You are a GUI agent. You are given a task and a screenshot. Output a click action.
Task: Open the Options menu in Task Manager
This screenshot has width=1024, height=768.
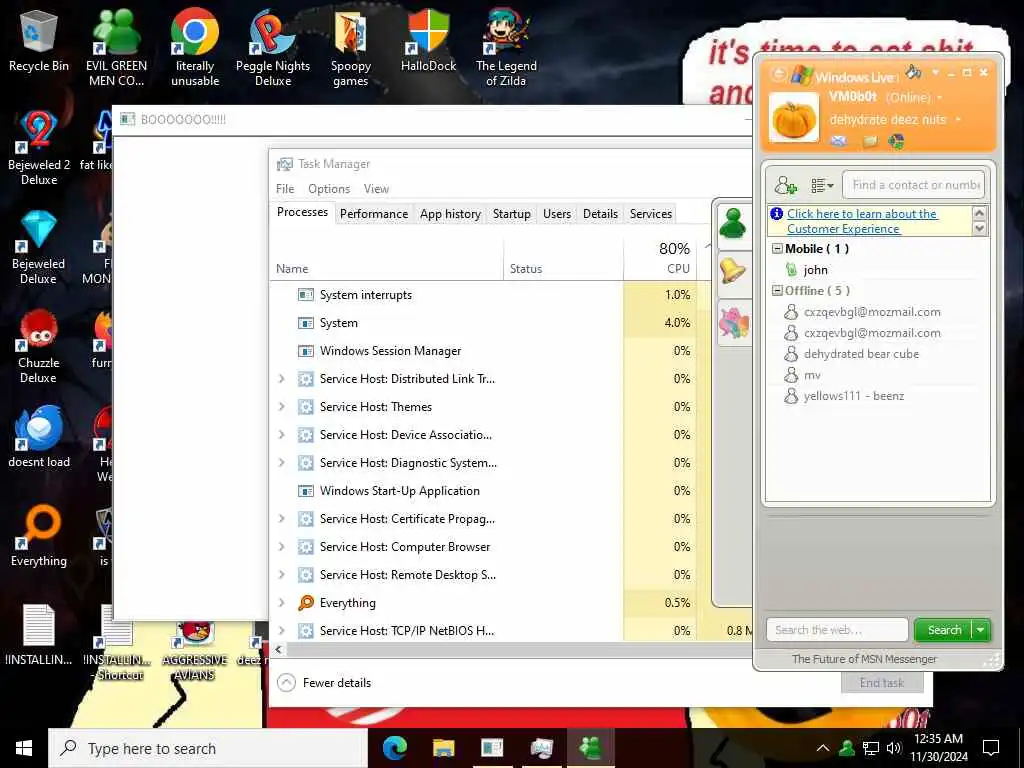pyautogui.click(x=329, y=189)
